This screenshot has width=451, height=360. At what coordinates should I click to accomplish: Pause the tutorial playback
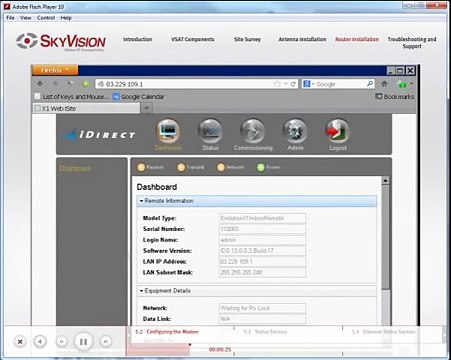pyautogui.click(x=83, y=341)
